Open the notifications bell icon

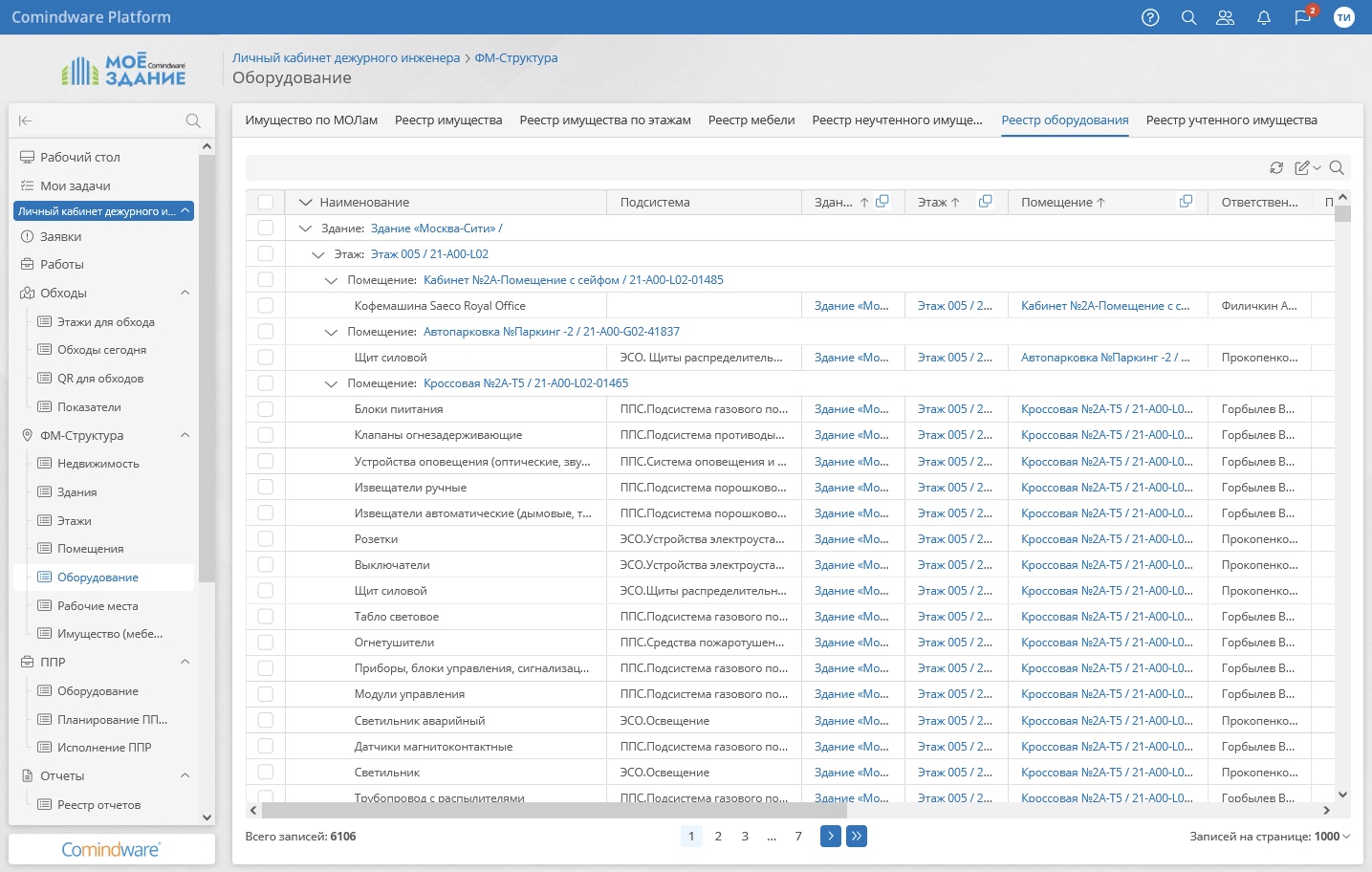pyautogui.click(x=1263, y=17)
